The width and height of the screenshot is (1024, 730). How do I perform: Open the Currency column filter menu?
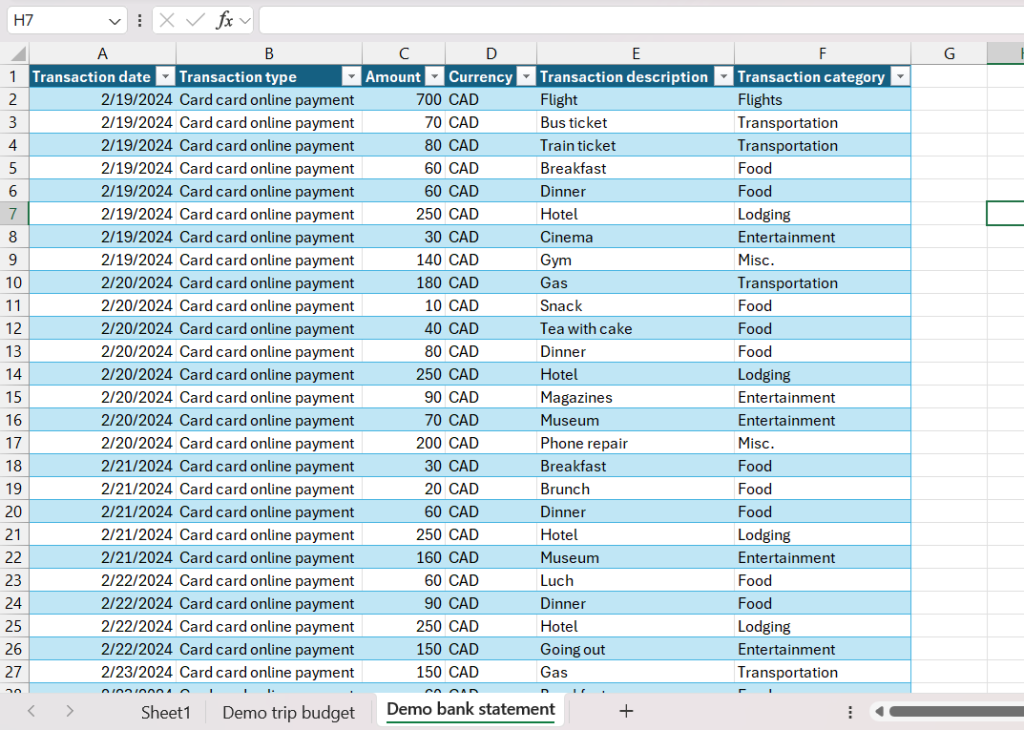(x=526, y=76)
